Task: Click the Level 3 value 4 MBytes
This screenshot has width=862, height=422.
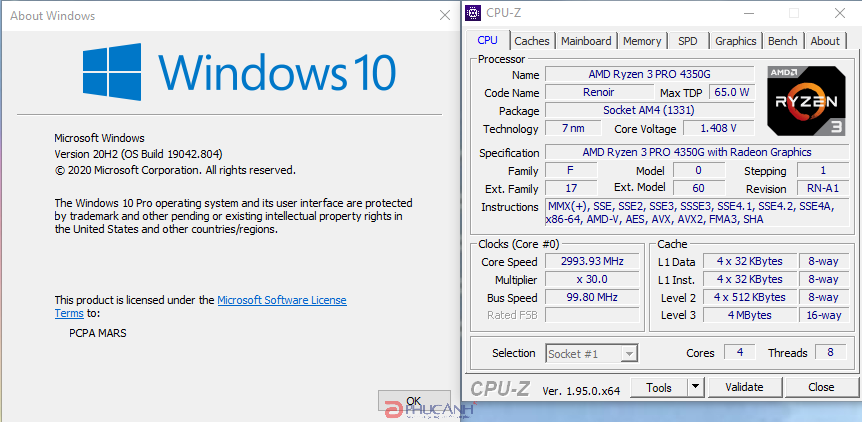Action: pyautogui.click(x=750, y=315)
